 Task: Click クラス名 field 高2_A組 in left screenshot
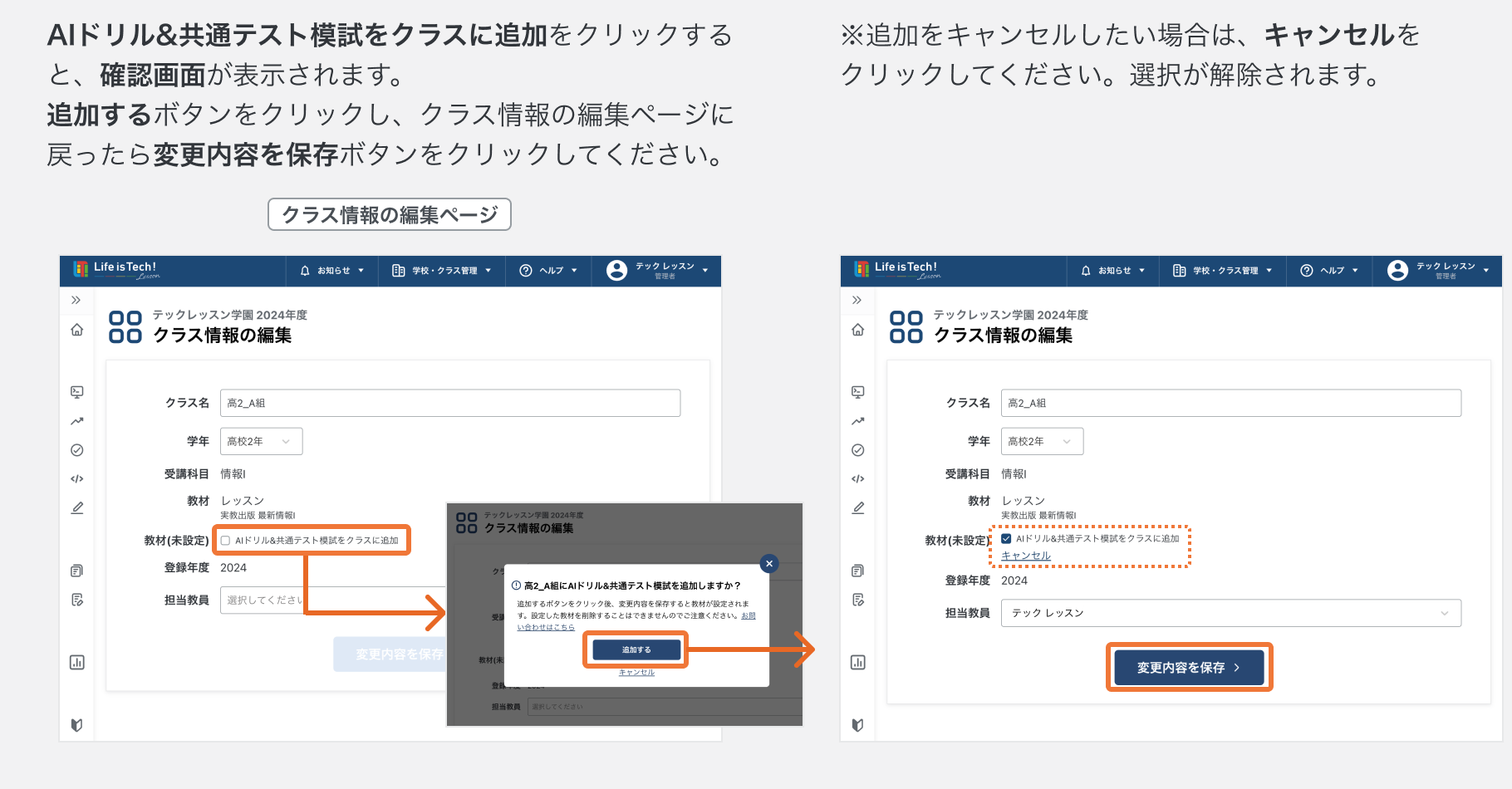click(449, 403)
